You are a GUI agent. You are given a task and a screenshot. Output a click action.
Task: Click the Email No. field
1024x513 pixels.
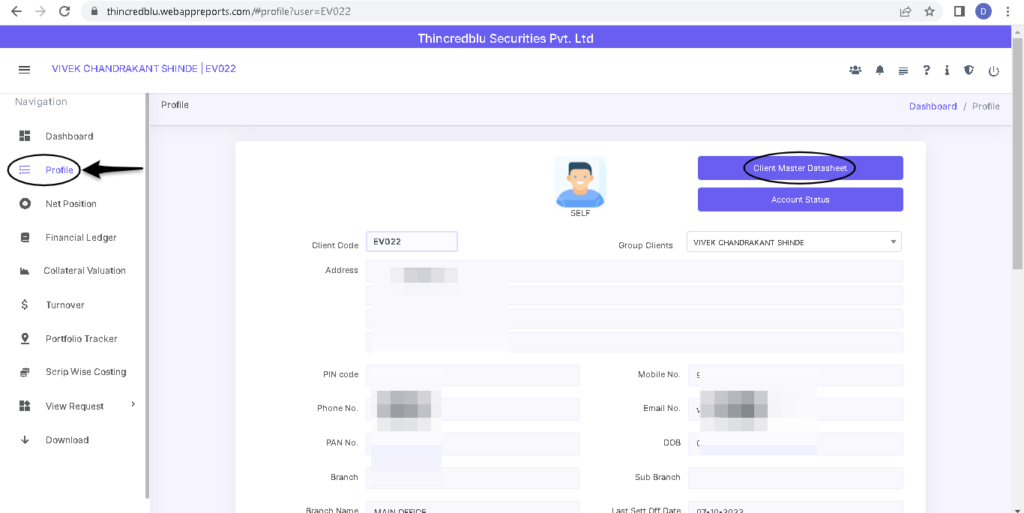[795, 409]
